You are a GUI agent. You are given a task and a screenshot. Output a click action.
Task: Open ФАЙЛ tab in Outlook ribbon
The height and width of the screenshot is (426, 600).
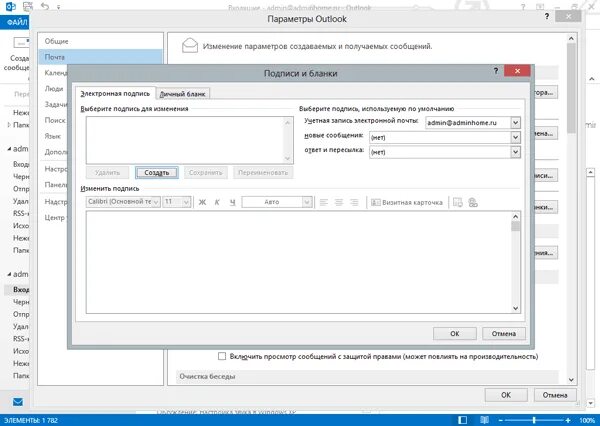tap(15, 23)
